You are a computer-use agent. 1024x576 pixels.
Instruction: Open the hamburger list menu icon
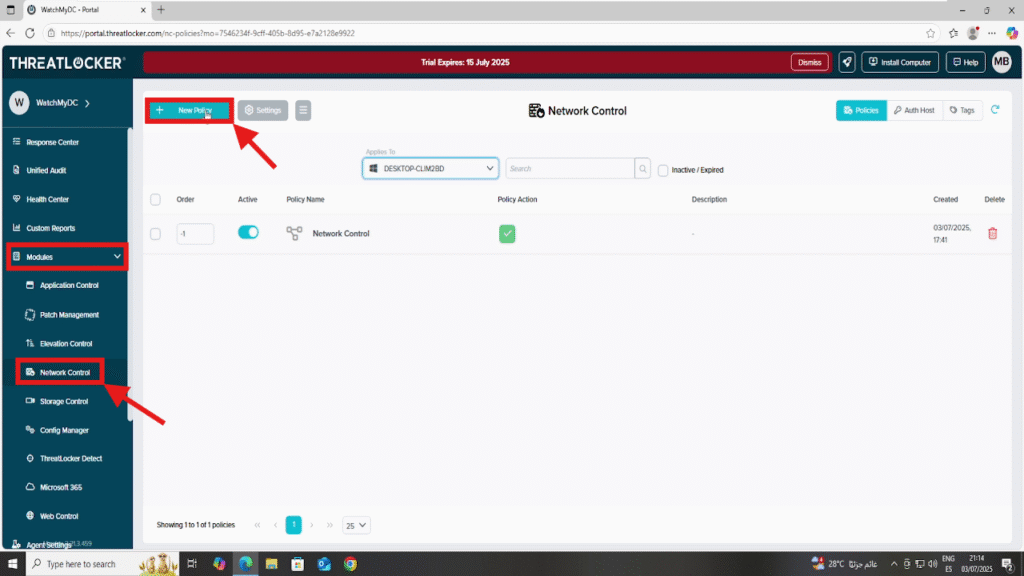[x=303, y=110]
